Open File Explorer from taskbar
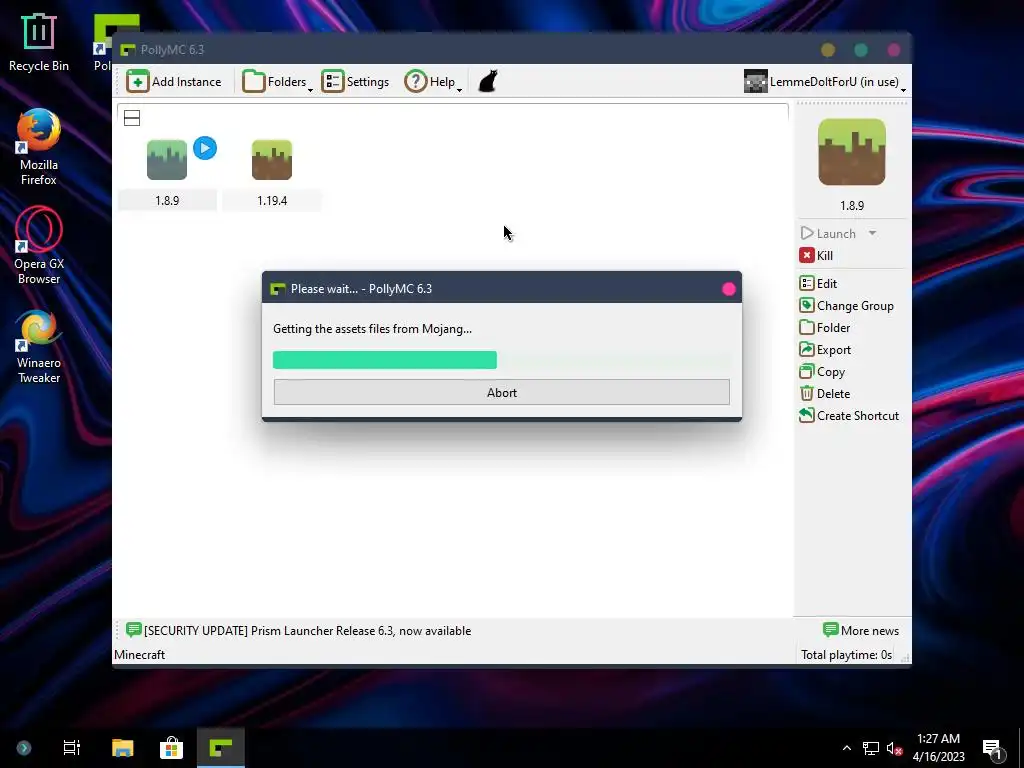This screenshot has height=768, width=1024. [x=122, y=748]
